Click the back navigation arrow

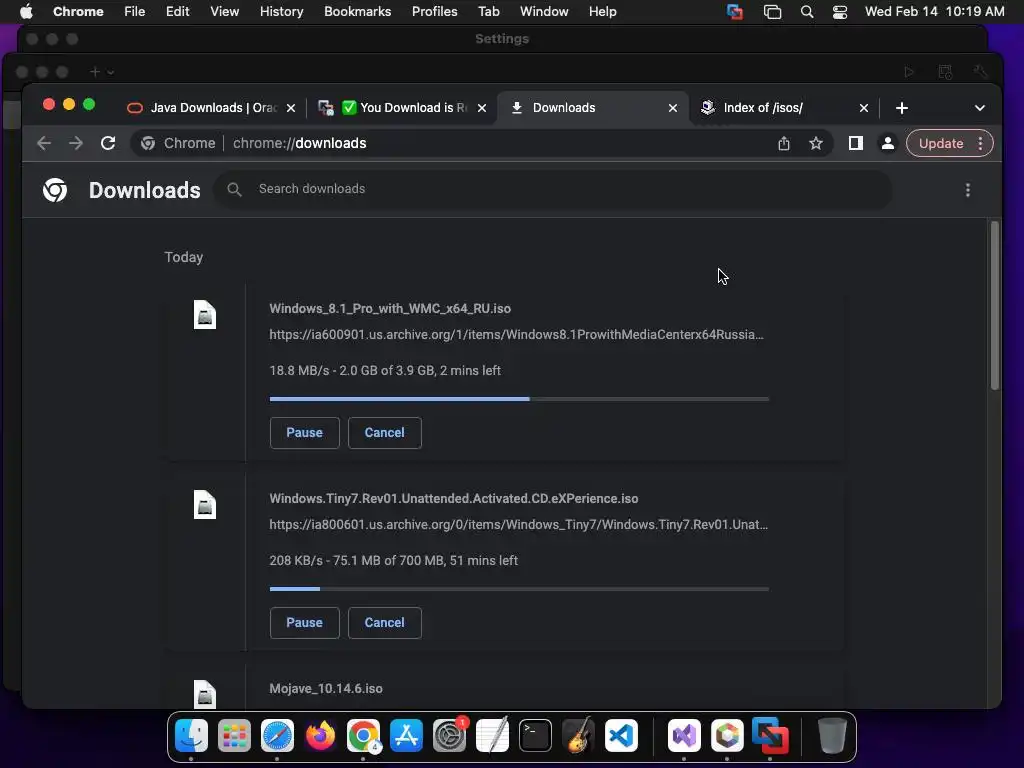(x=44, y=143)
